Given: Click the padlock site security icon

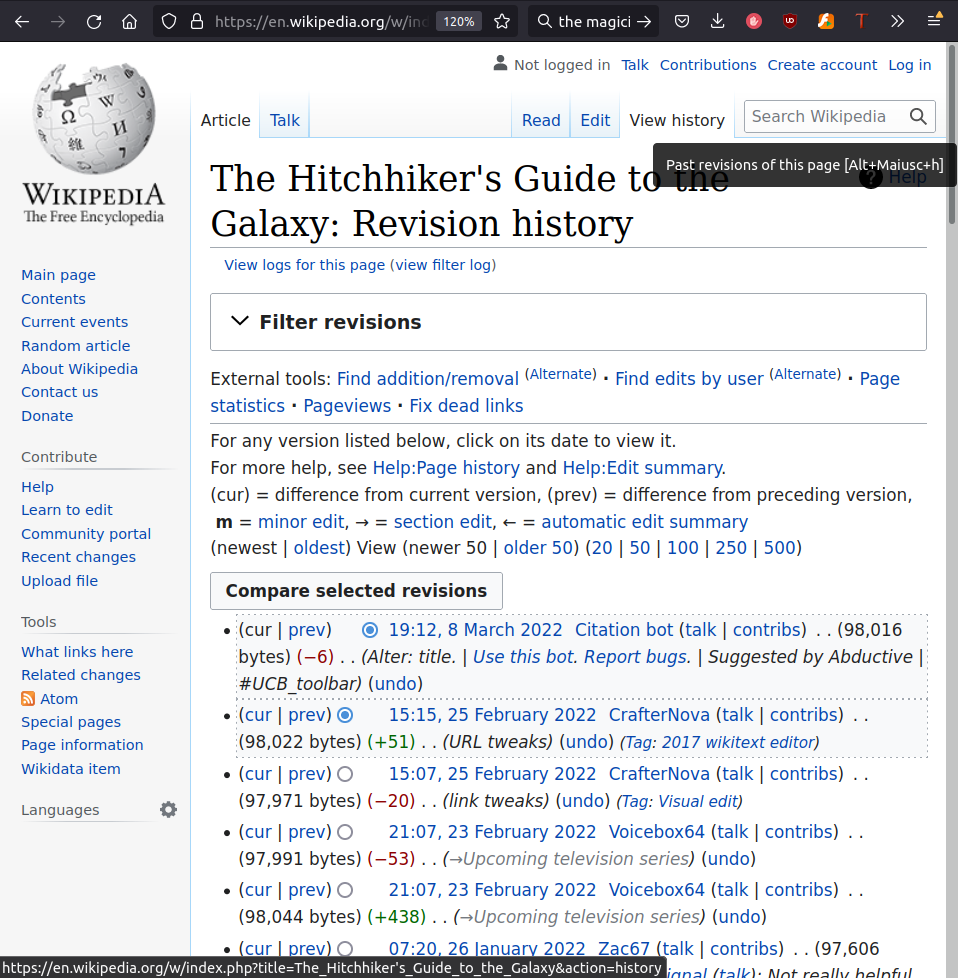Looking at the screenshot, I should pyautogui.click(x=197, y=22).
